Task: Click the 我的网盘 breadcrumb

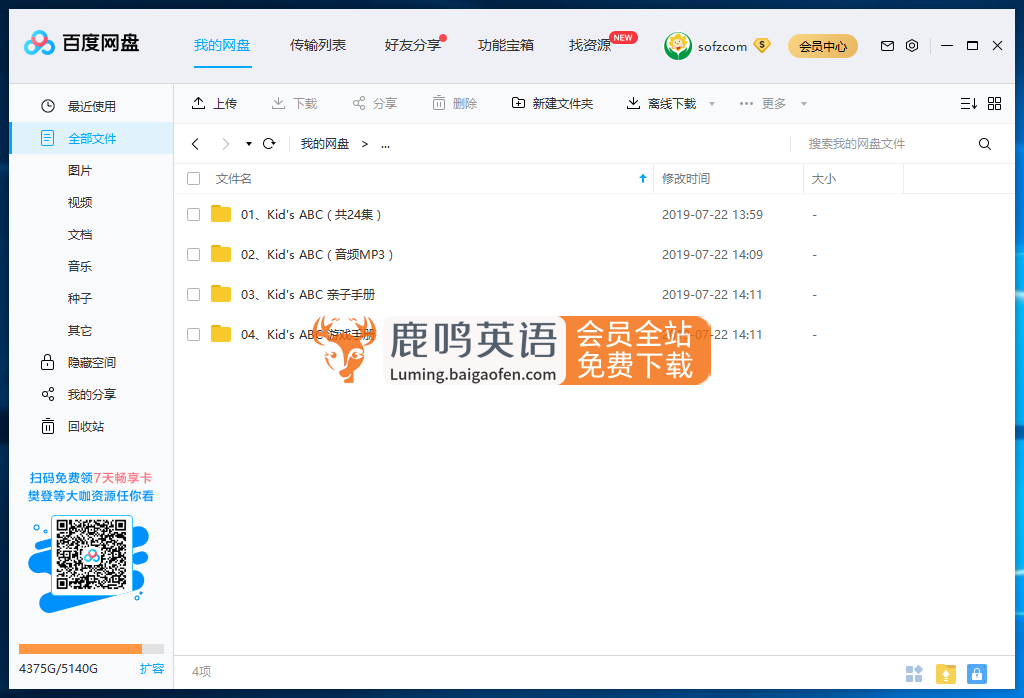Action: [325, 144]
